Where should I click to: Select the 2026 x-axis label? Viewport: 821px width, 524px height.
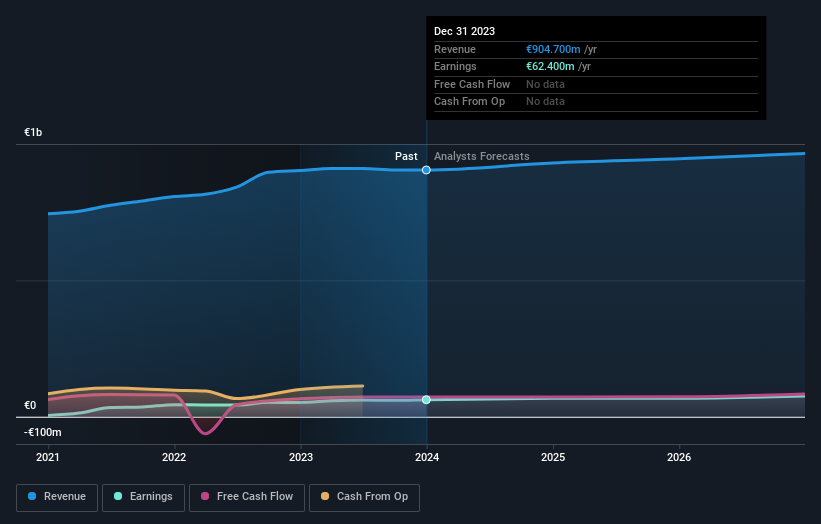click(679, 458)
